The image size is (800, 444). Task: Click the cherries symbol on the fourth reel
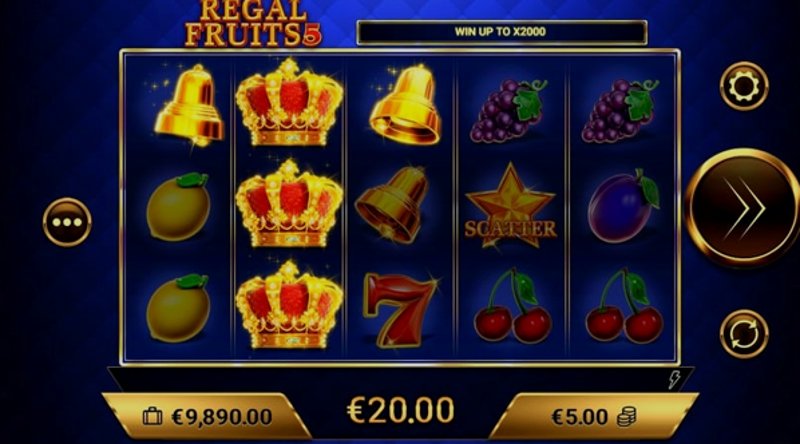512,305
